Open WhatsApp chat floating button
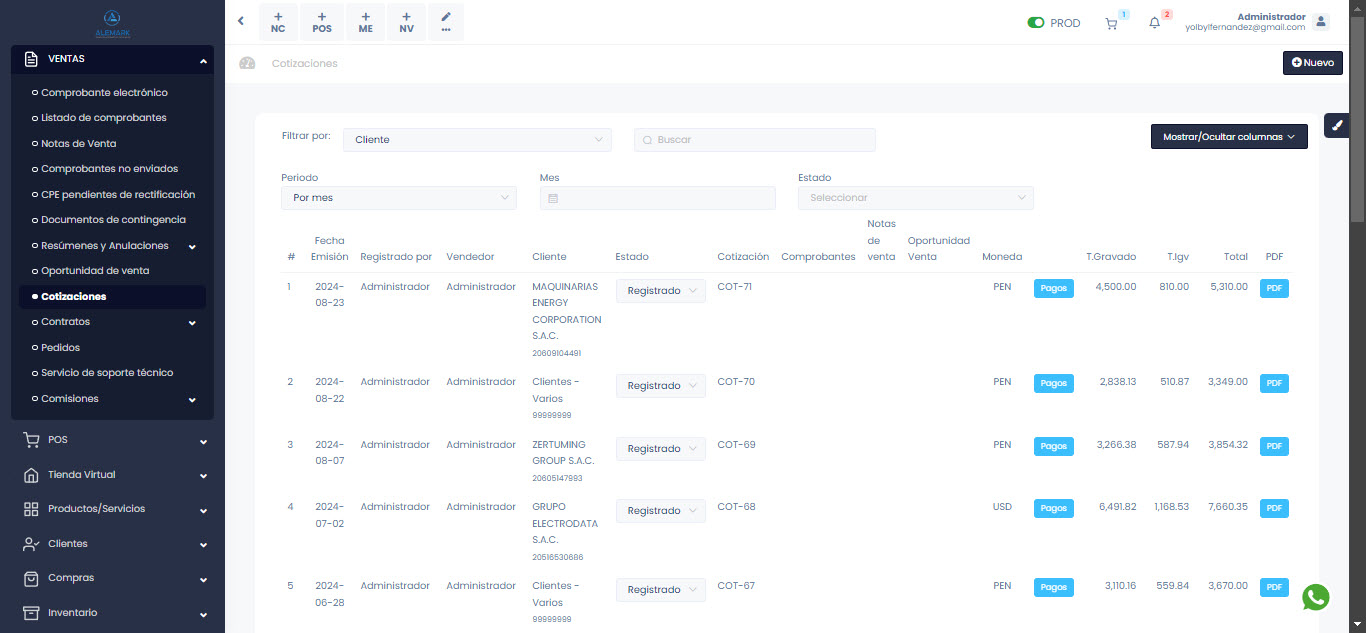This screenshot has height=633, width=1366. [1316, 597]
